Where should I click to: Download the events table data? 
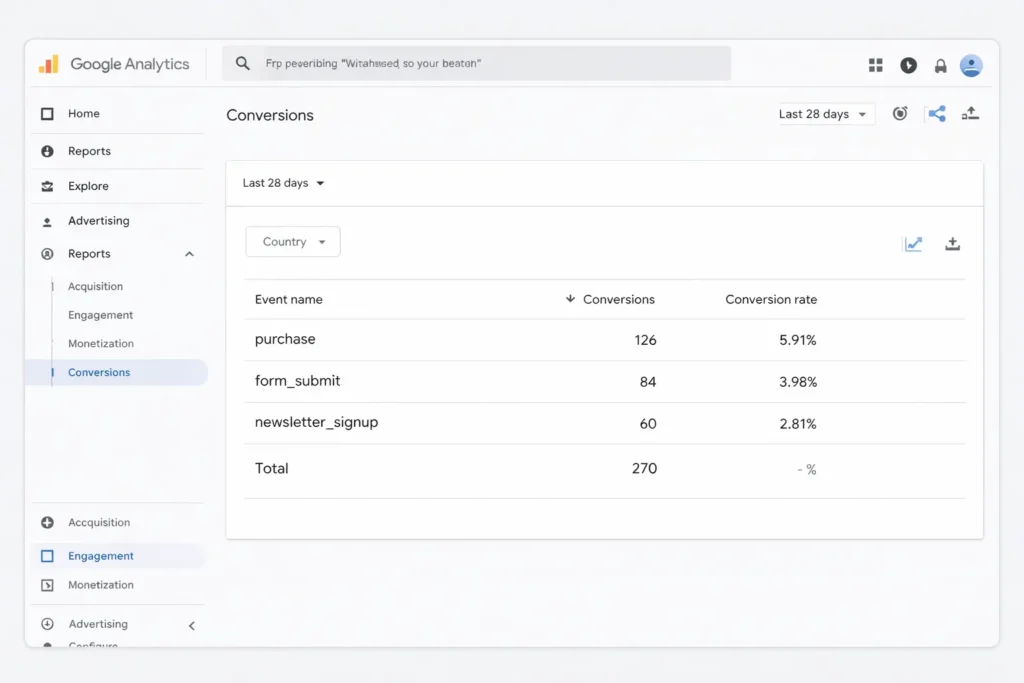tap(952, 243)
